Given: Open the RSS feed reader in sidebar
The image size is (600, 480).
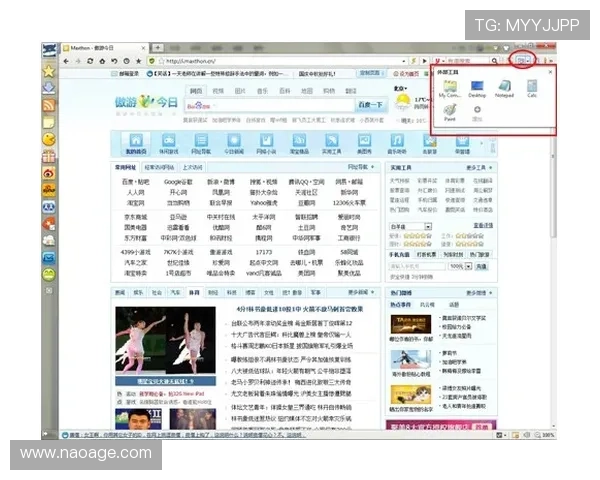Looking at the screenshot, I should coord(49,105).
